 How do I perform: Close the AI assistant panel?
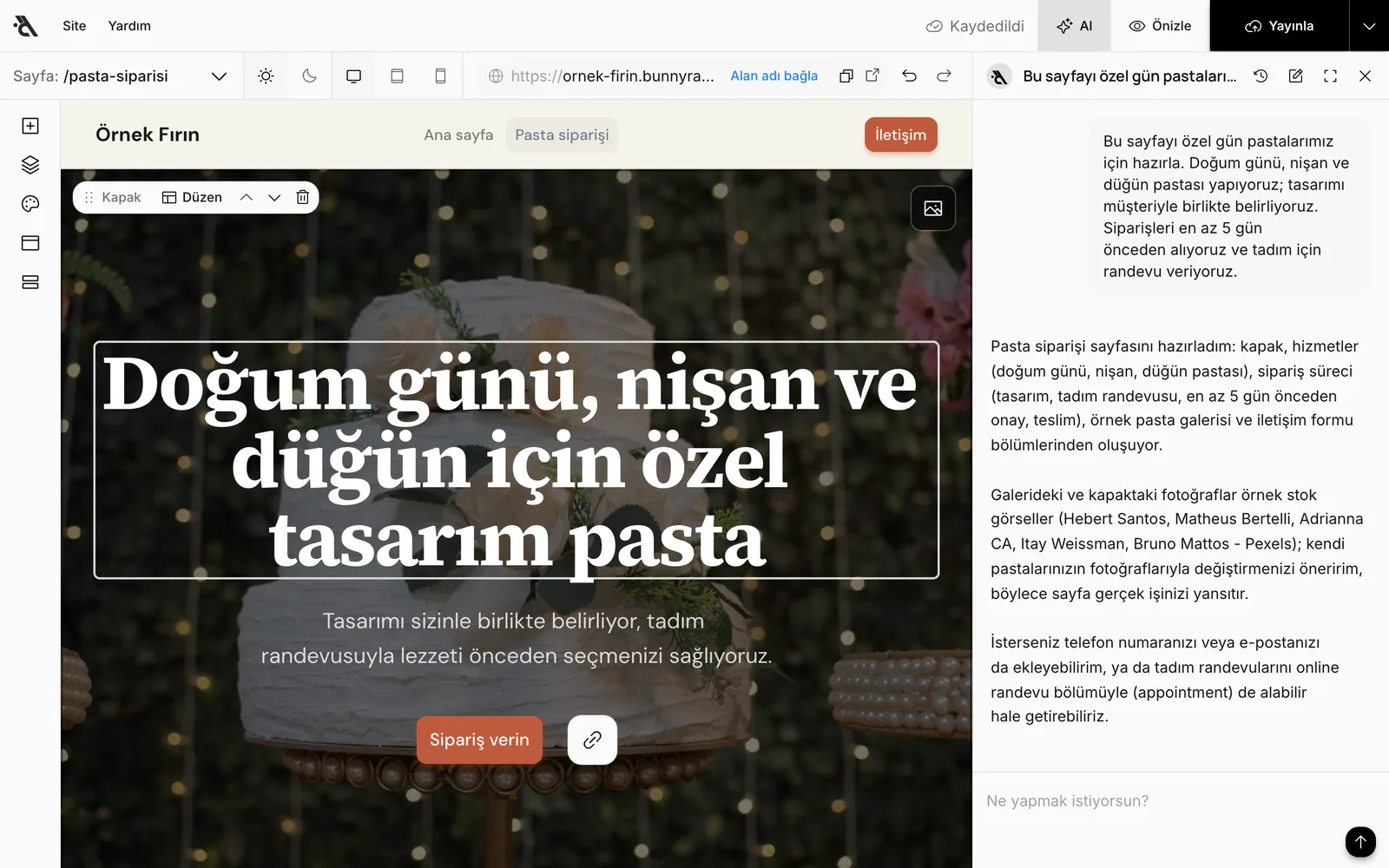tap(1365, 76)
